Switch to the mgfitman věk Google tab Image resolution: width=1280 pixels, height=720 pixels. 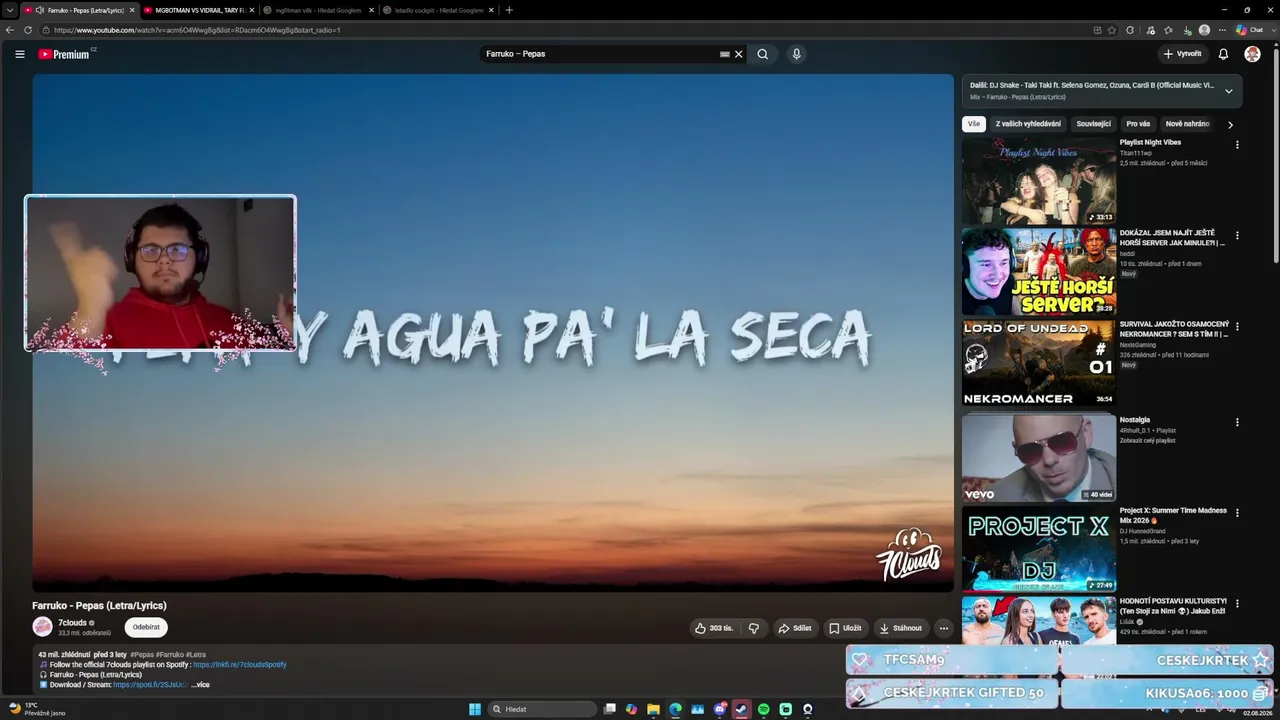pos(317,10)
